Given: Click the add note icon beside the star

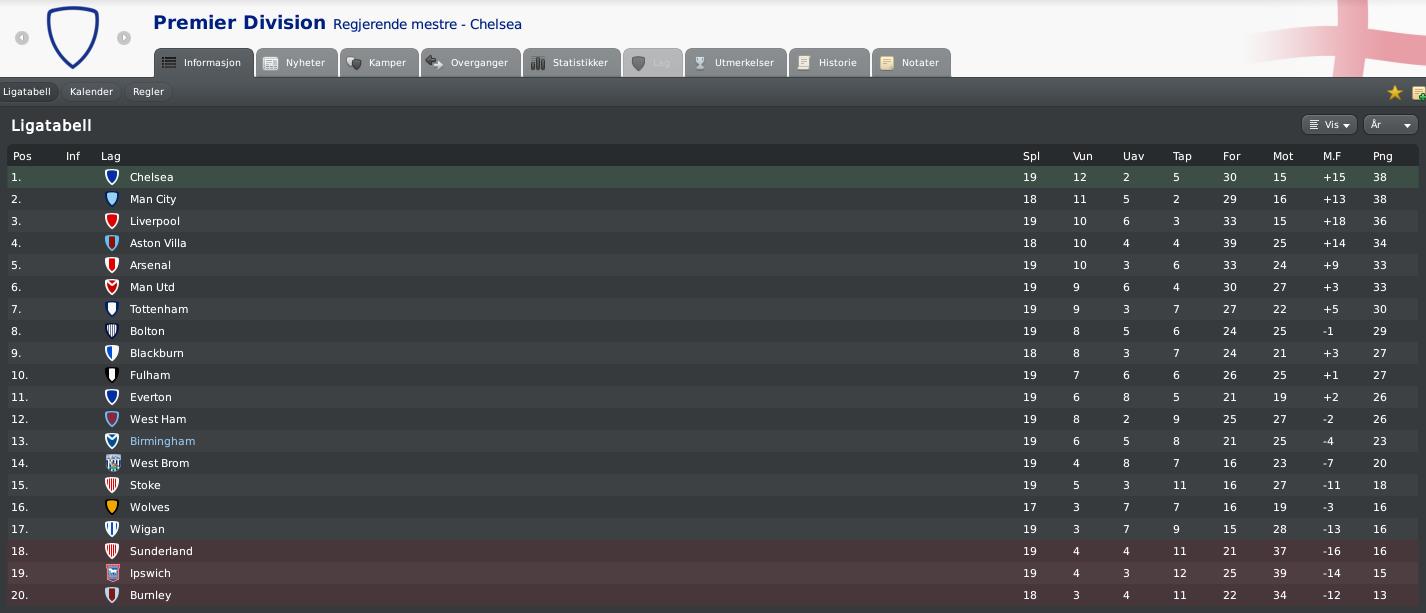Looking at the screenshot, I should pos(1419,92).
